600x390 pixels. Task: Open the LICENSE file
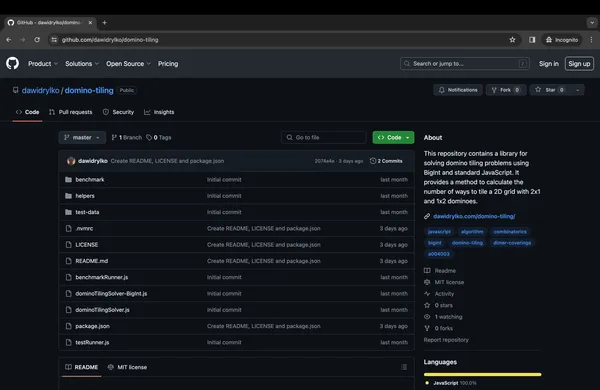click(x=87, y=245)
